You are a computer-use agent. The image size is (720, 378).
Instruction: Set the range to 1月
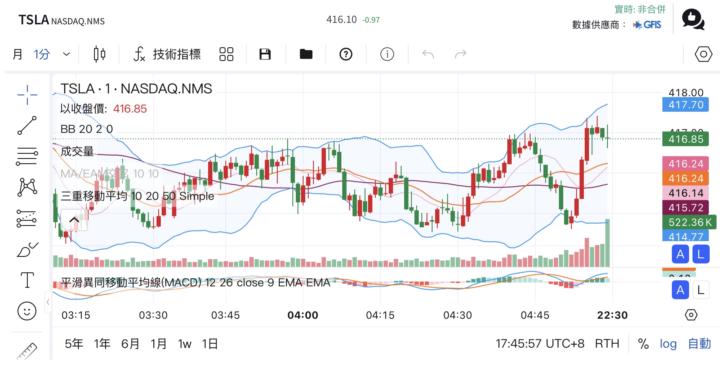tap(159, 344)
